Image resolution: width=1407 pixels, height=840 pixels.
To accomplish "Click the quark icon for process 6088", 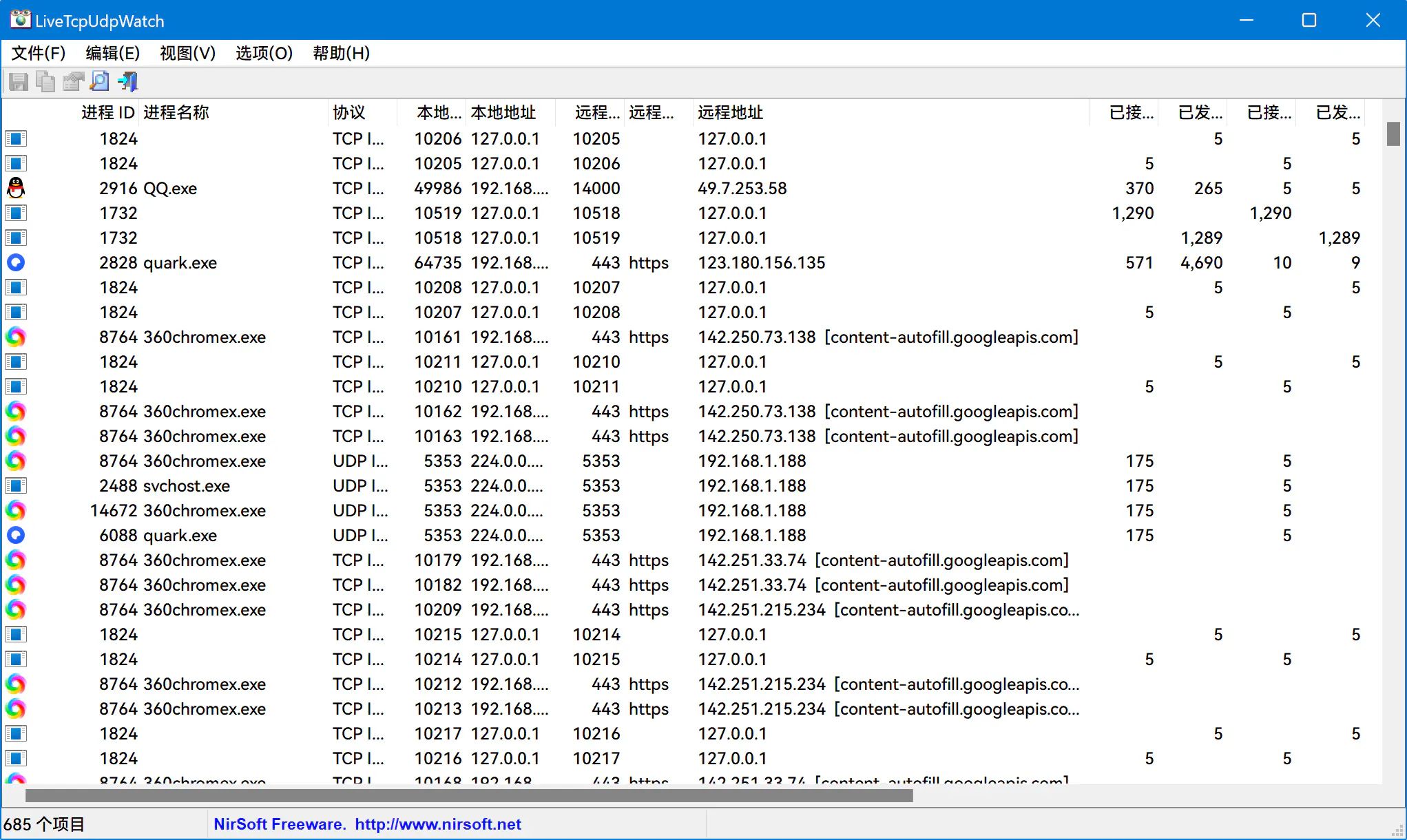I will [16, 535].
